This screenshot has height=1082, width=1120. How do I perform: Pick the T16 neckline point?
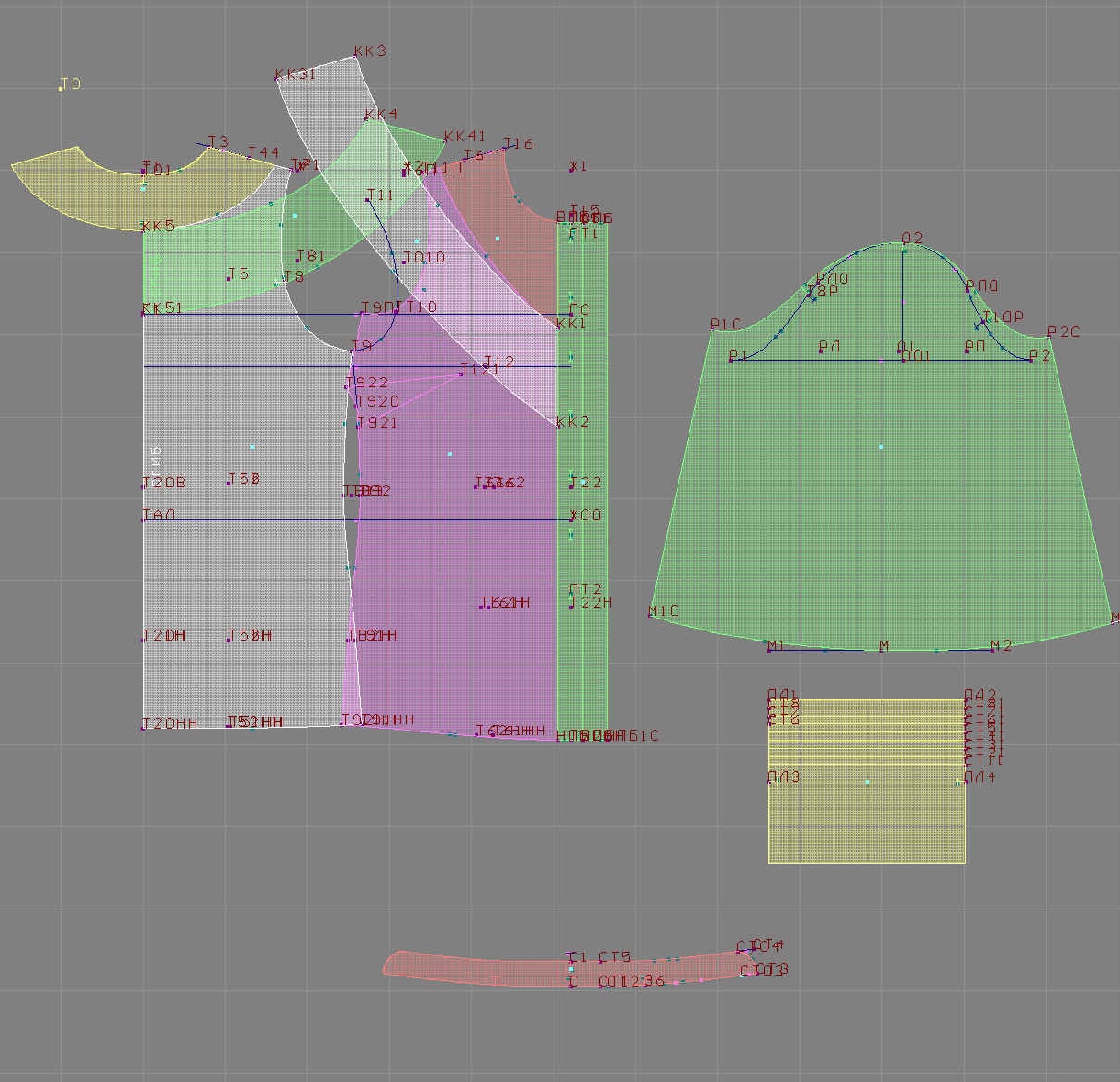pos(505,149)
